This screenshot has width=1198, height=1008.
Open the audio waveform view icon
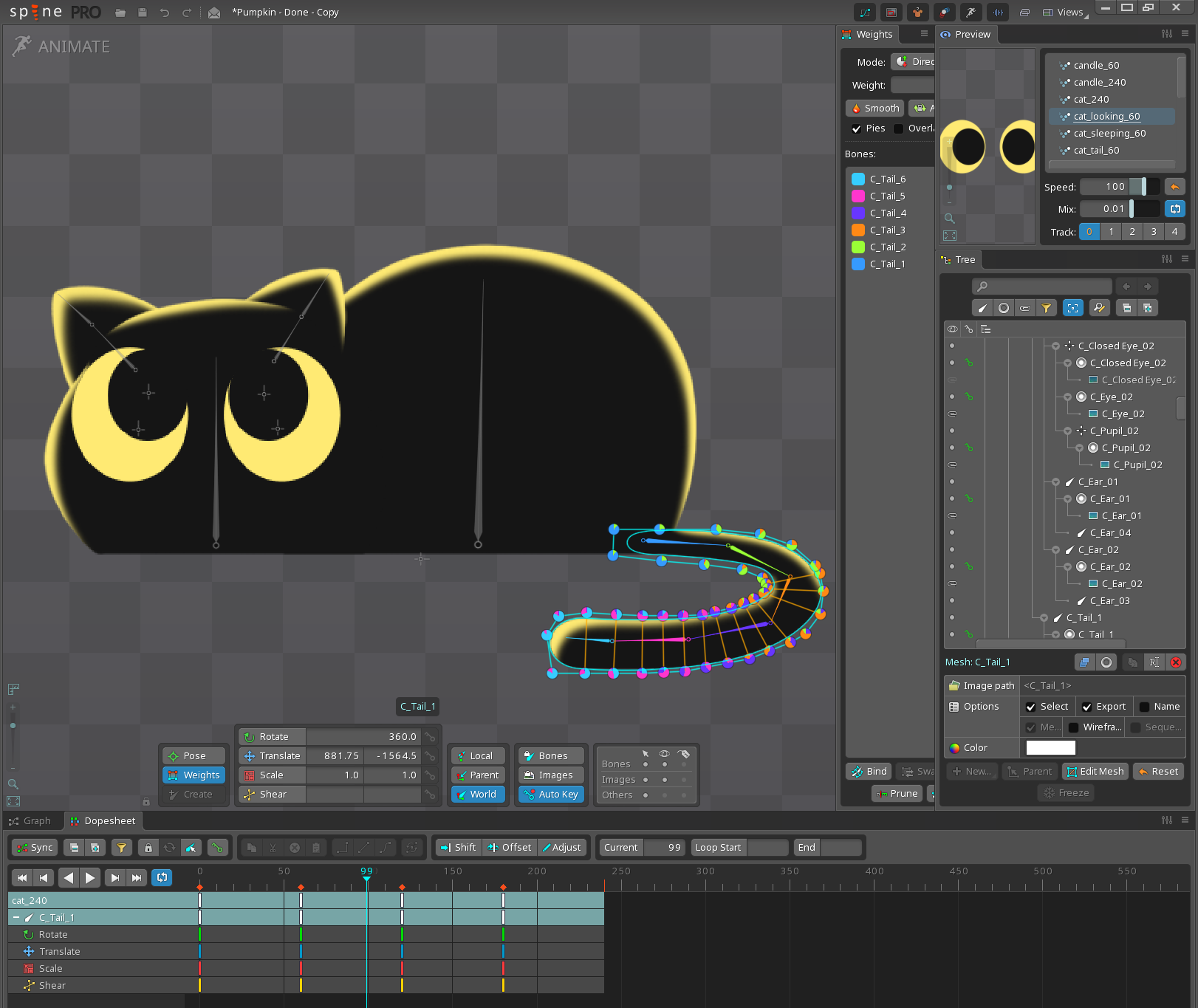[998, 12]
